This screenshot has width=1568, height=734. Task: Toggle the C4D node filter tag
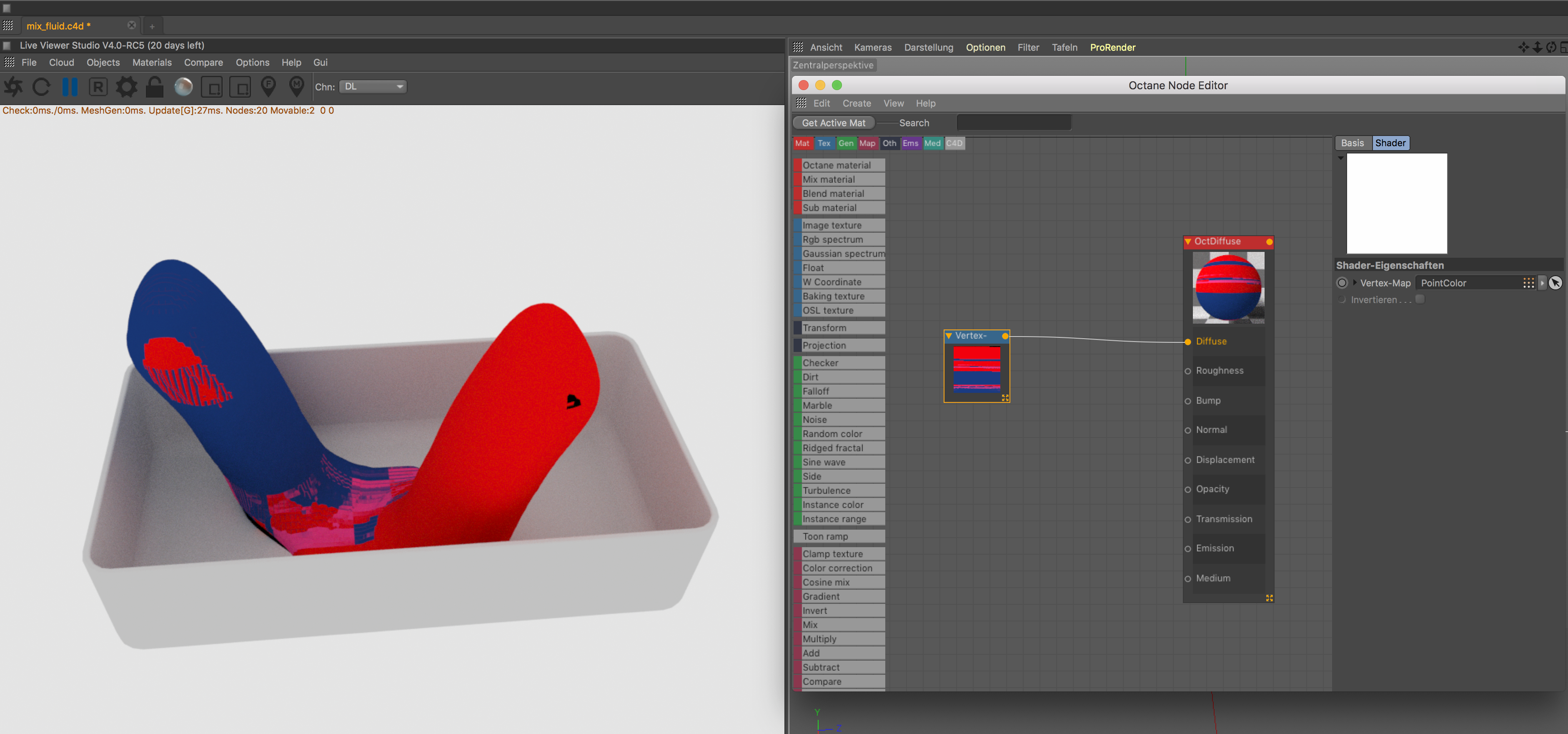954,143
